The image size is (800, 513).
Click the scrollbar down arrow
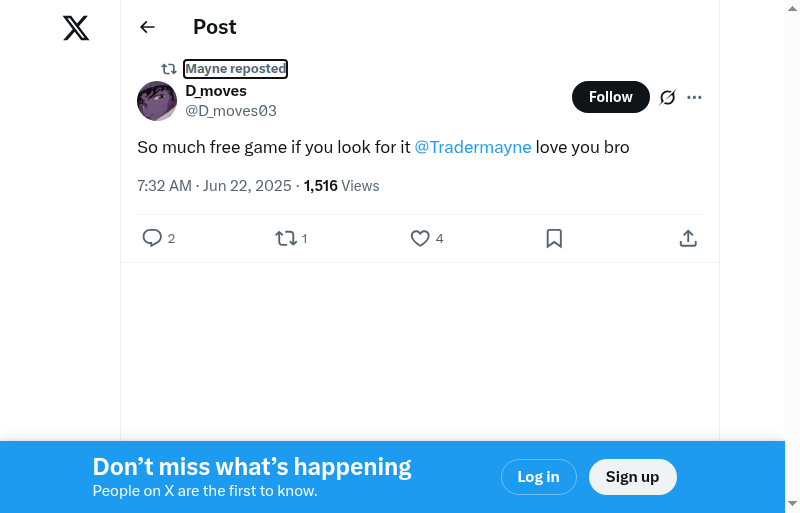pos(792,504)
